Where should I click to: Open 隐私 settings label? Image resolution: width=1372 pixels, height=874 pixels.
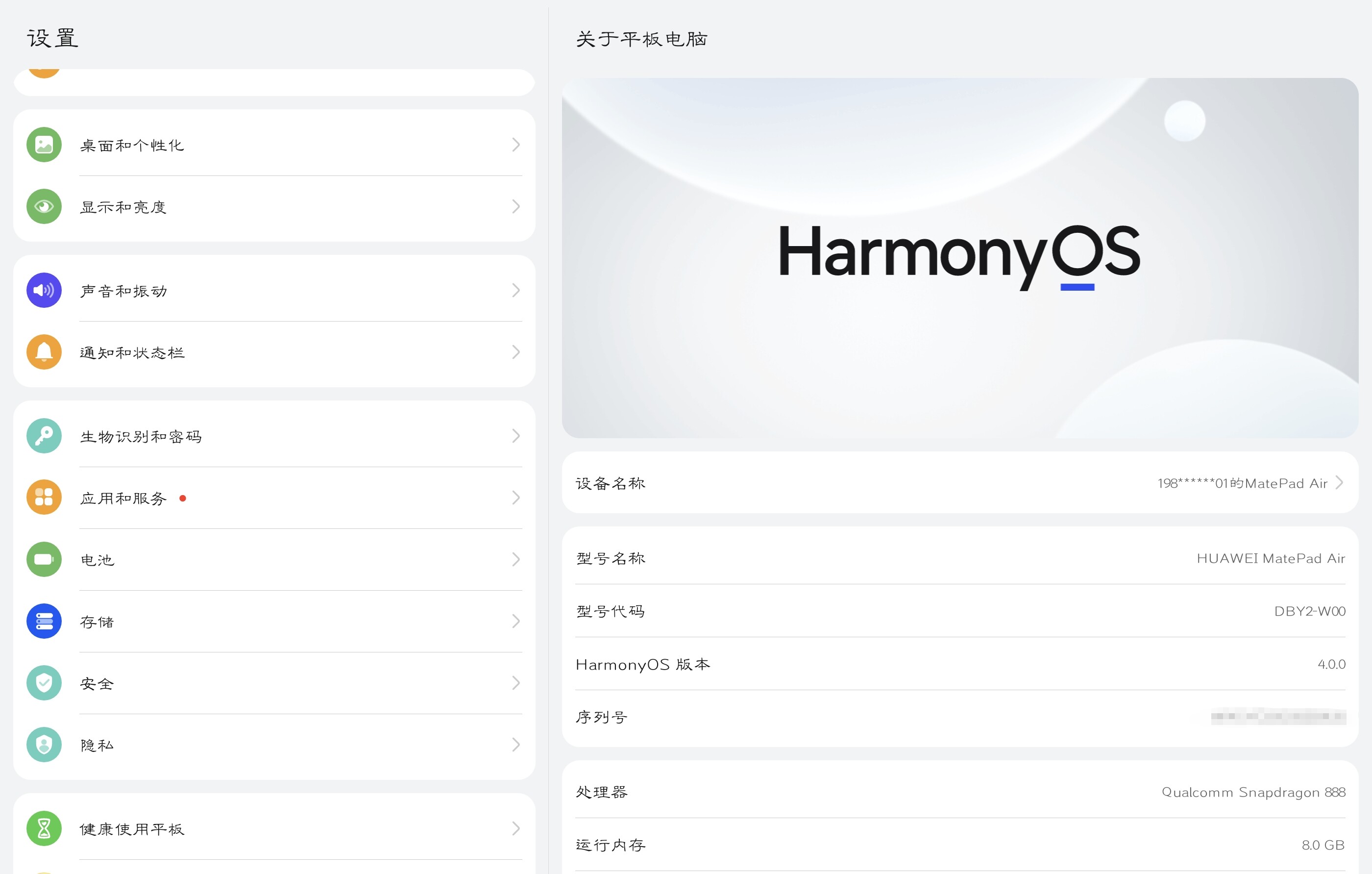click(98, 745)
